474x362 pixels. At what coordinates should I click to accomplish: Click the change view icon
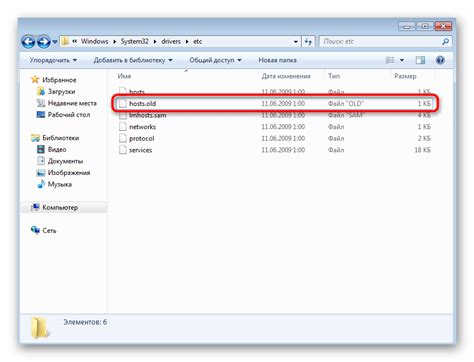click(x=390, y=60)
